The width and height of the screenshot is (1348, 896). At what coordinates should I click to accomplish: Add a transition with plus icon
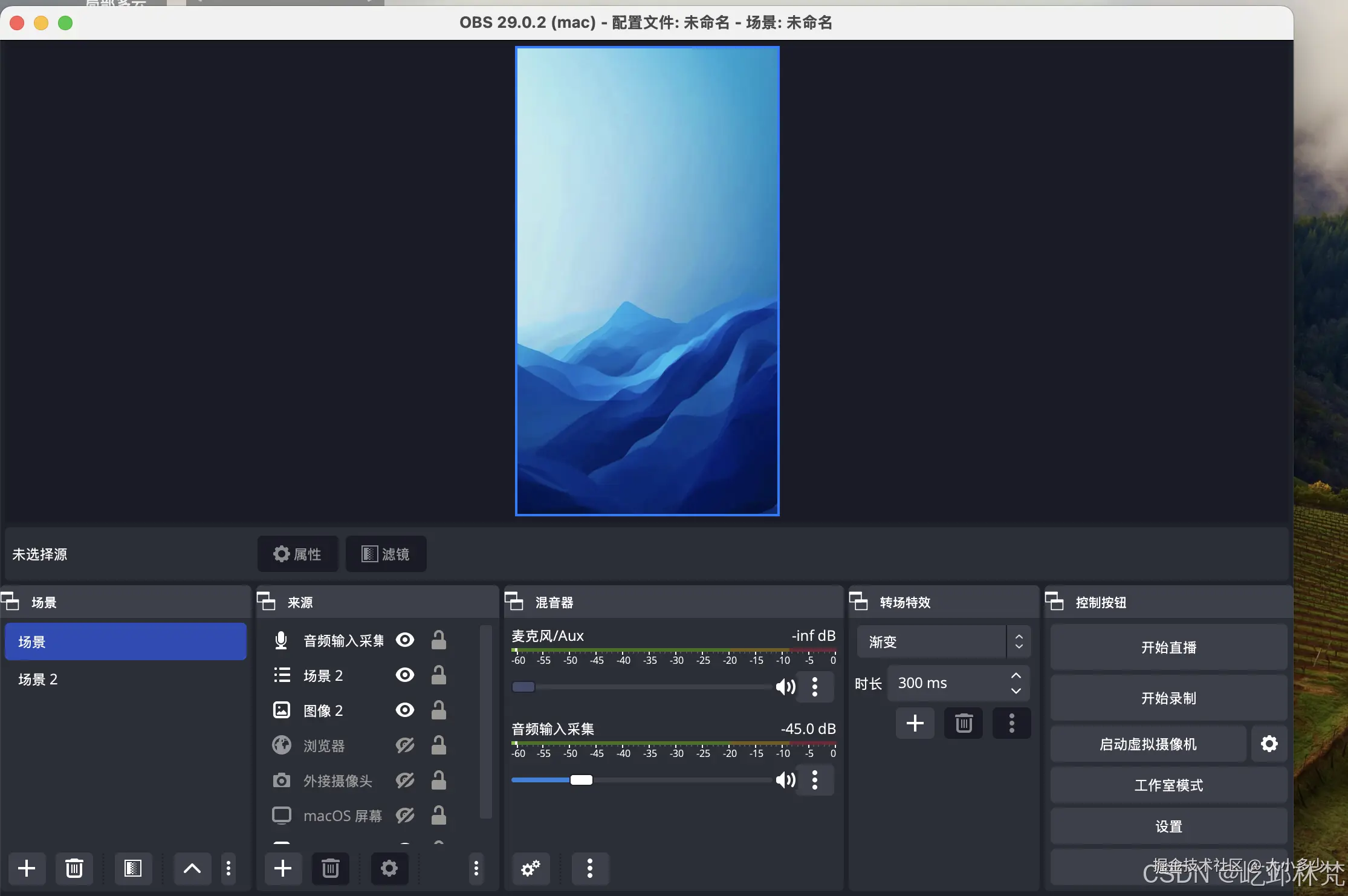point(915,723)
